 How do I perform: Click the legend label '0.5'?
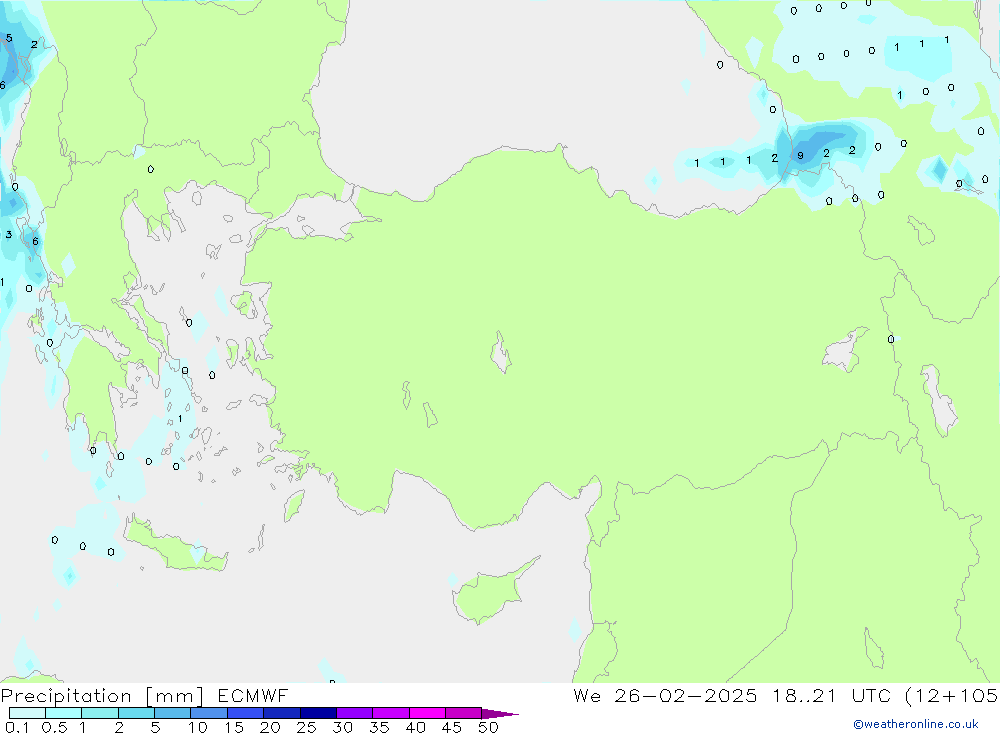click(x=54, y=727)
